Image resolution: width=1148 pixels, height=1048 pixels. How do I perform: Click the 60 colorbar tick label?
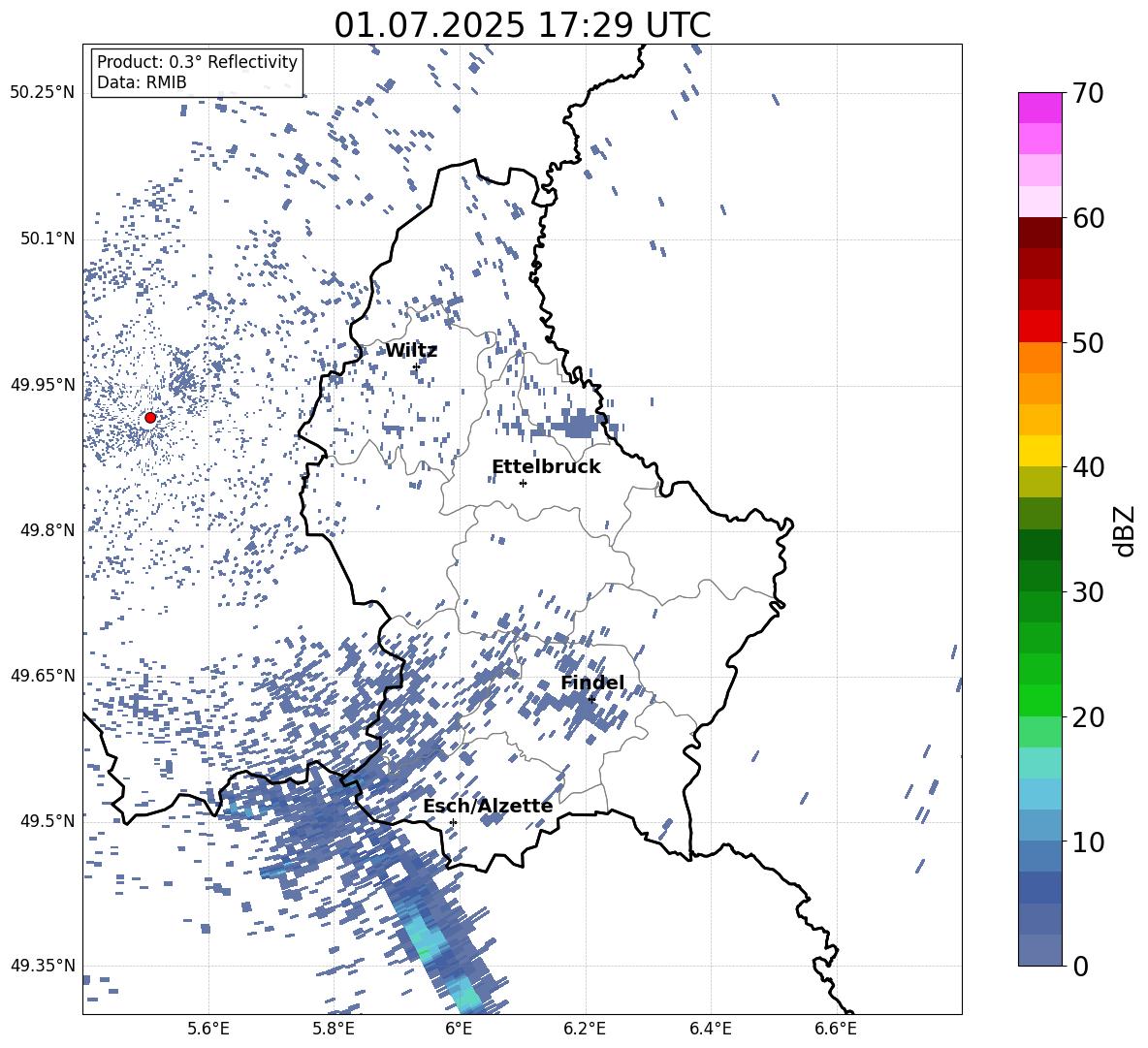[1088, 218]
